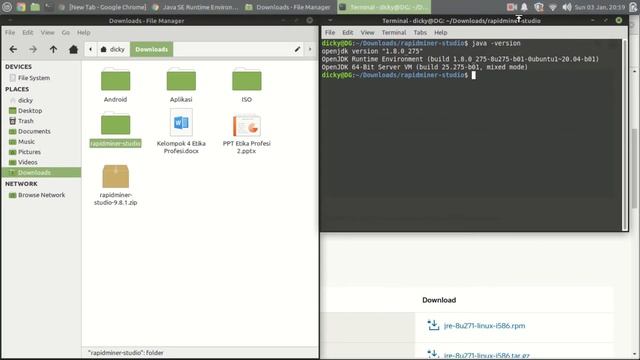Switch to Terminal taskbar item

(x=384, y=7)
